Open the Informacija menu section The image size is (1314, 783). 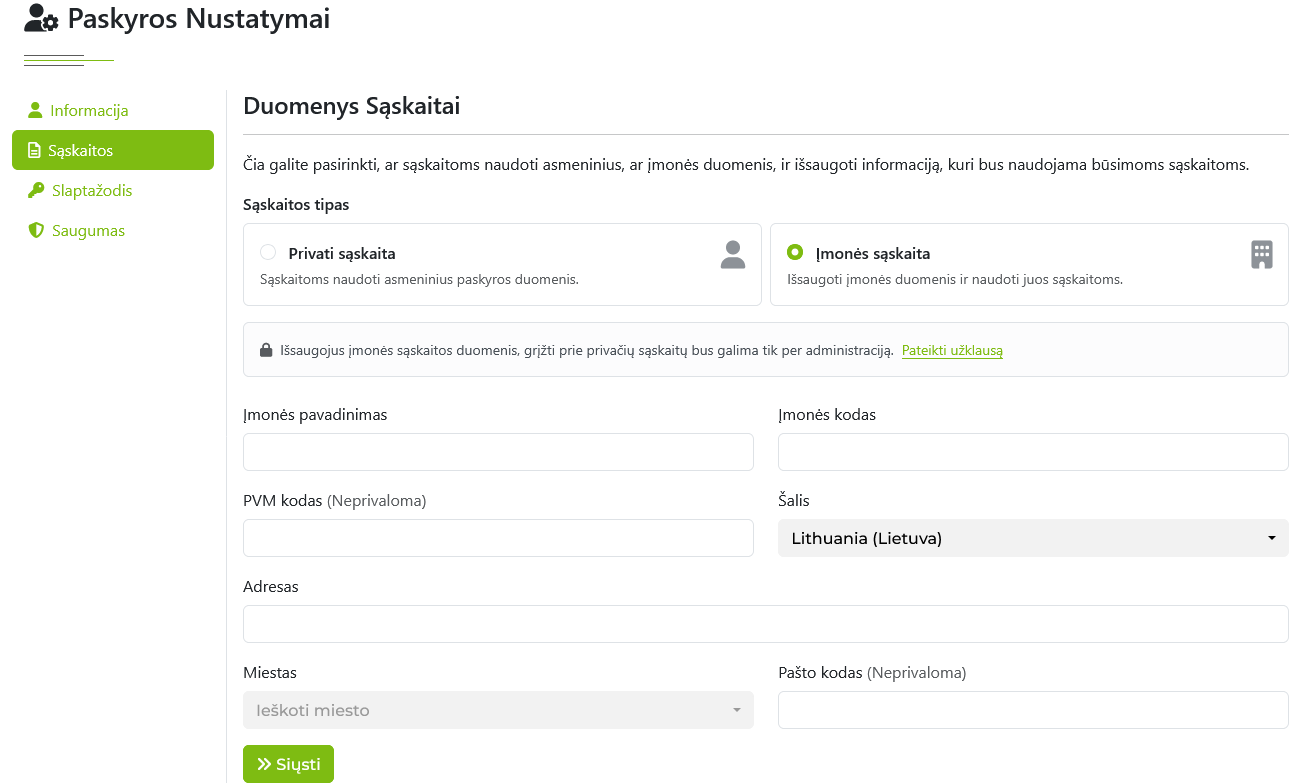pyautogui.click(x=89, y=110)
